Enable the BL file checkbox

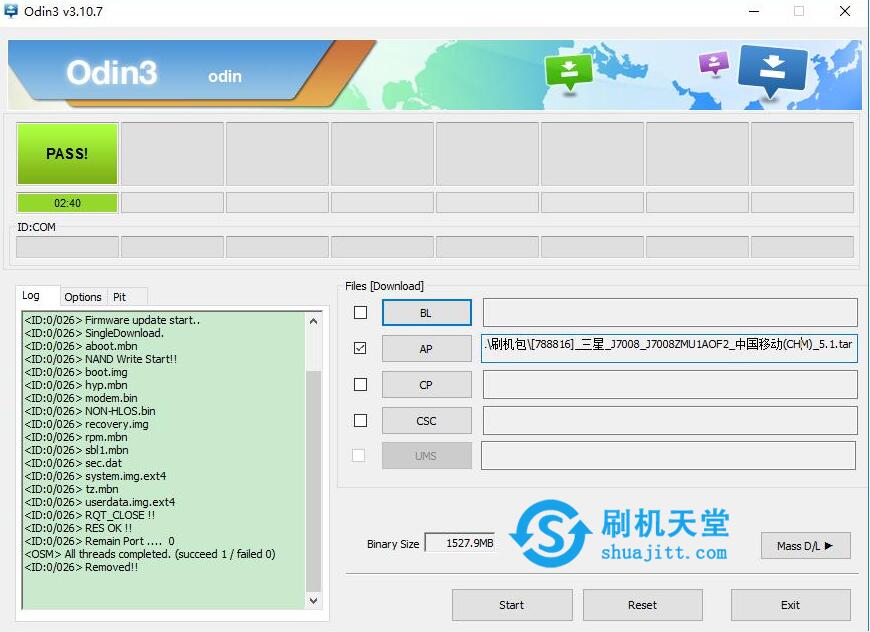(x=360, y=312)
